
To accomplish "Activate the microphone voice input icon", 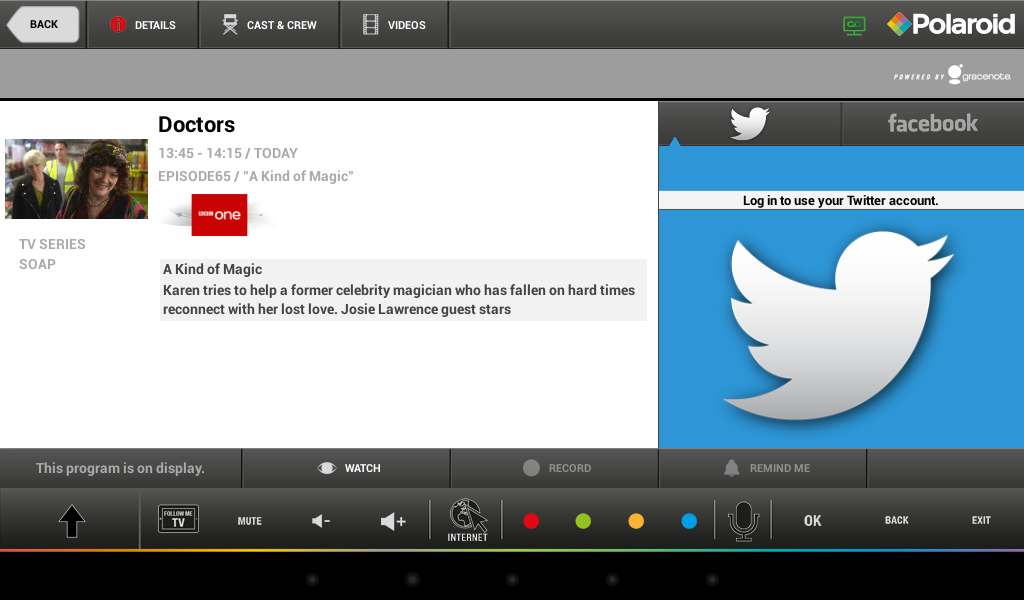I will pyautogui.click(x=743, y=520).
